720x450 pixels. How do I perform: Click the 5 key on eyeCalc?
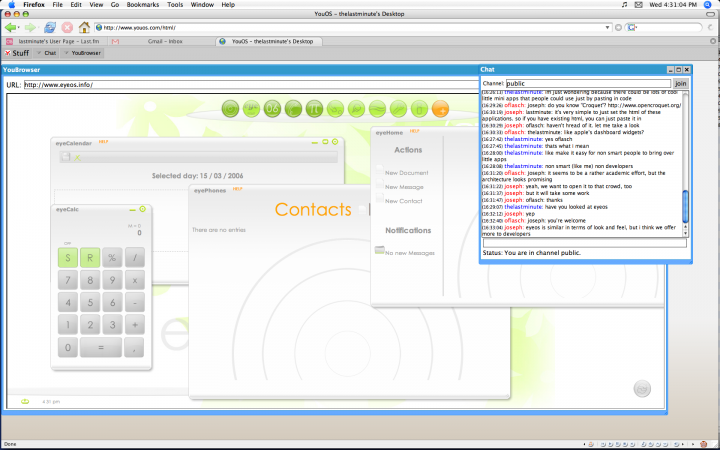point(90,303)
